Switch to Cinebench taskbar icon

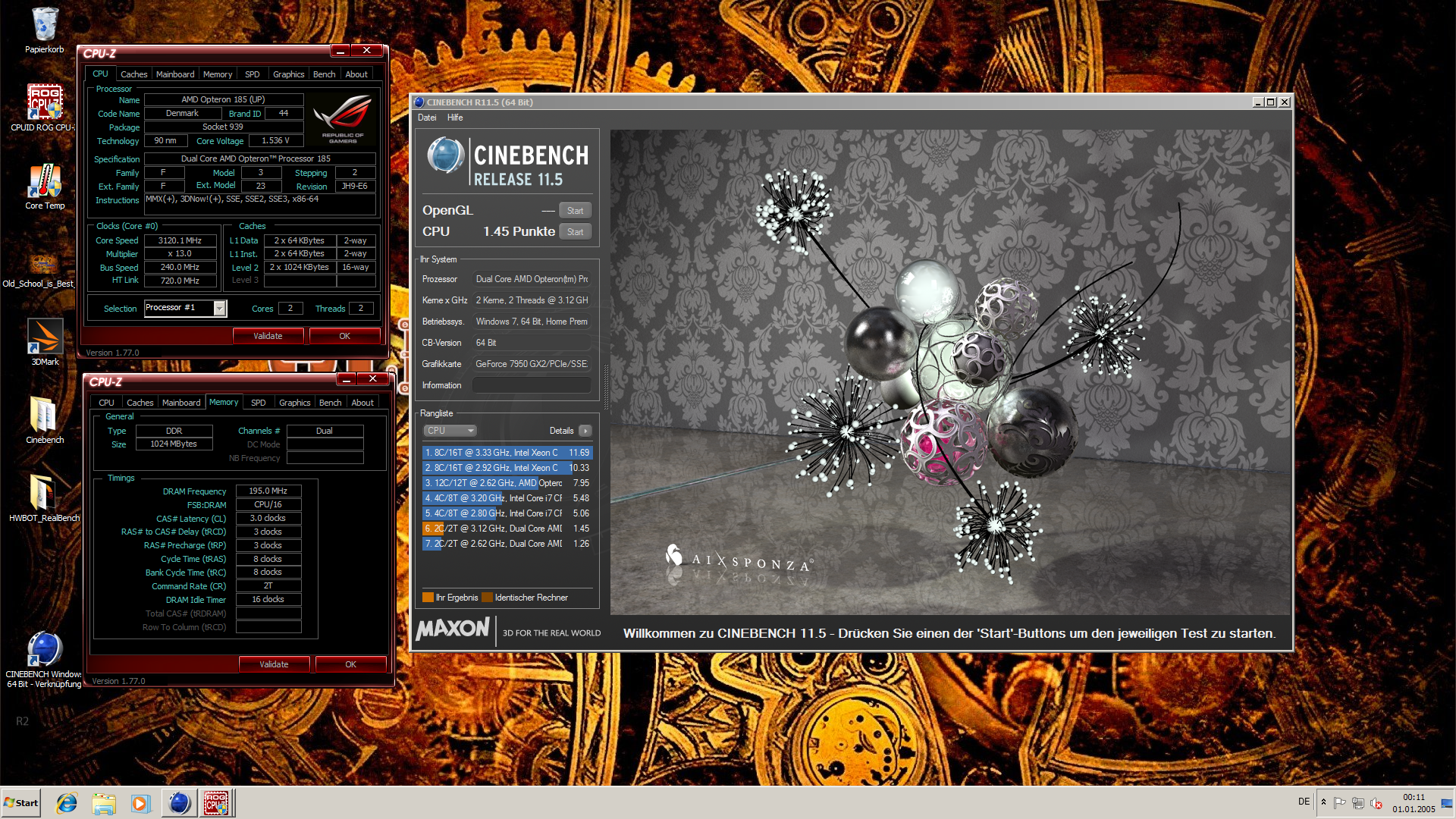point(180,802)
